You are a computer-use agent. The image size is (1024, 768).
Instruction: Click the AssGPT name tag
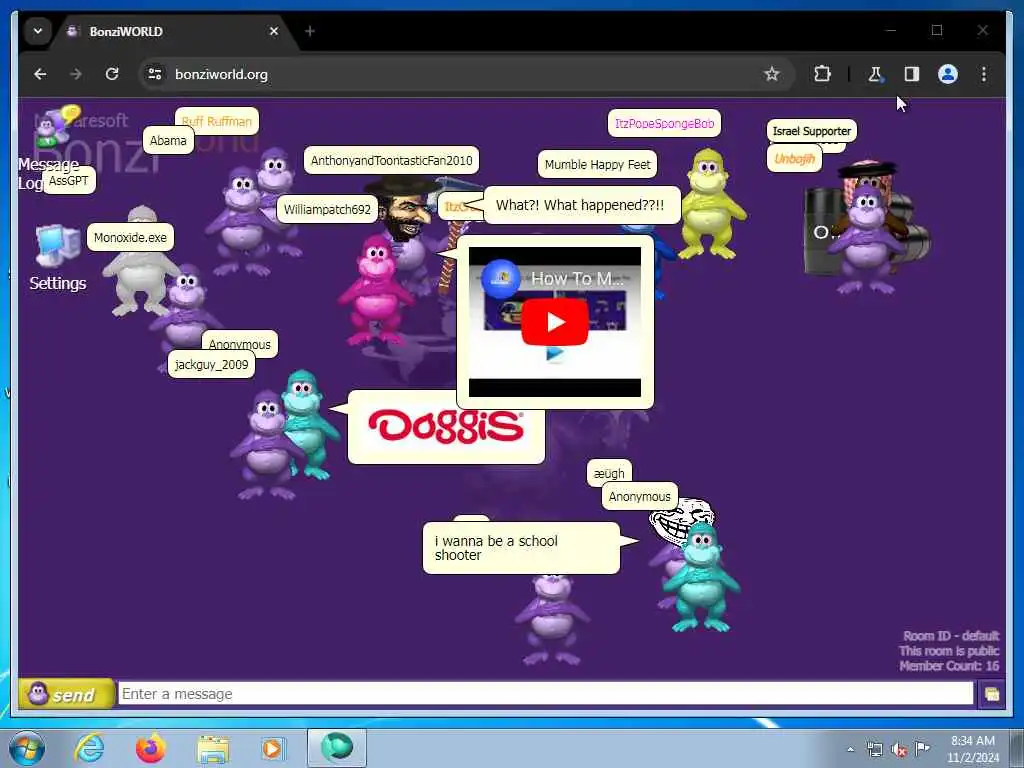click(x=69, y=180)
